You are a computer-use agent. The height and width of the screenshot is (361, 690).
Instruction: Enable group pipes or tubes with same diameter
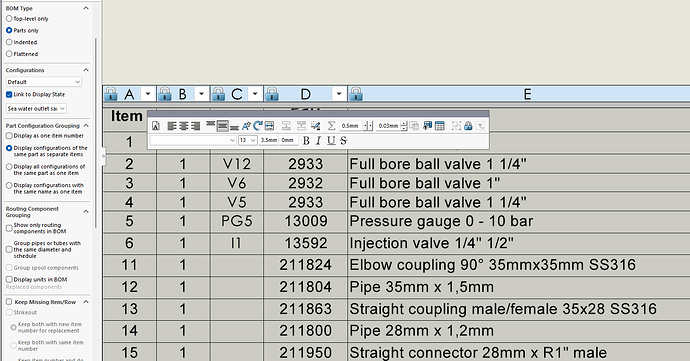[x=9, y=250]
